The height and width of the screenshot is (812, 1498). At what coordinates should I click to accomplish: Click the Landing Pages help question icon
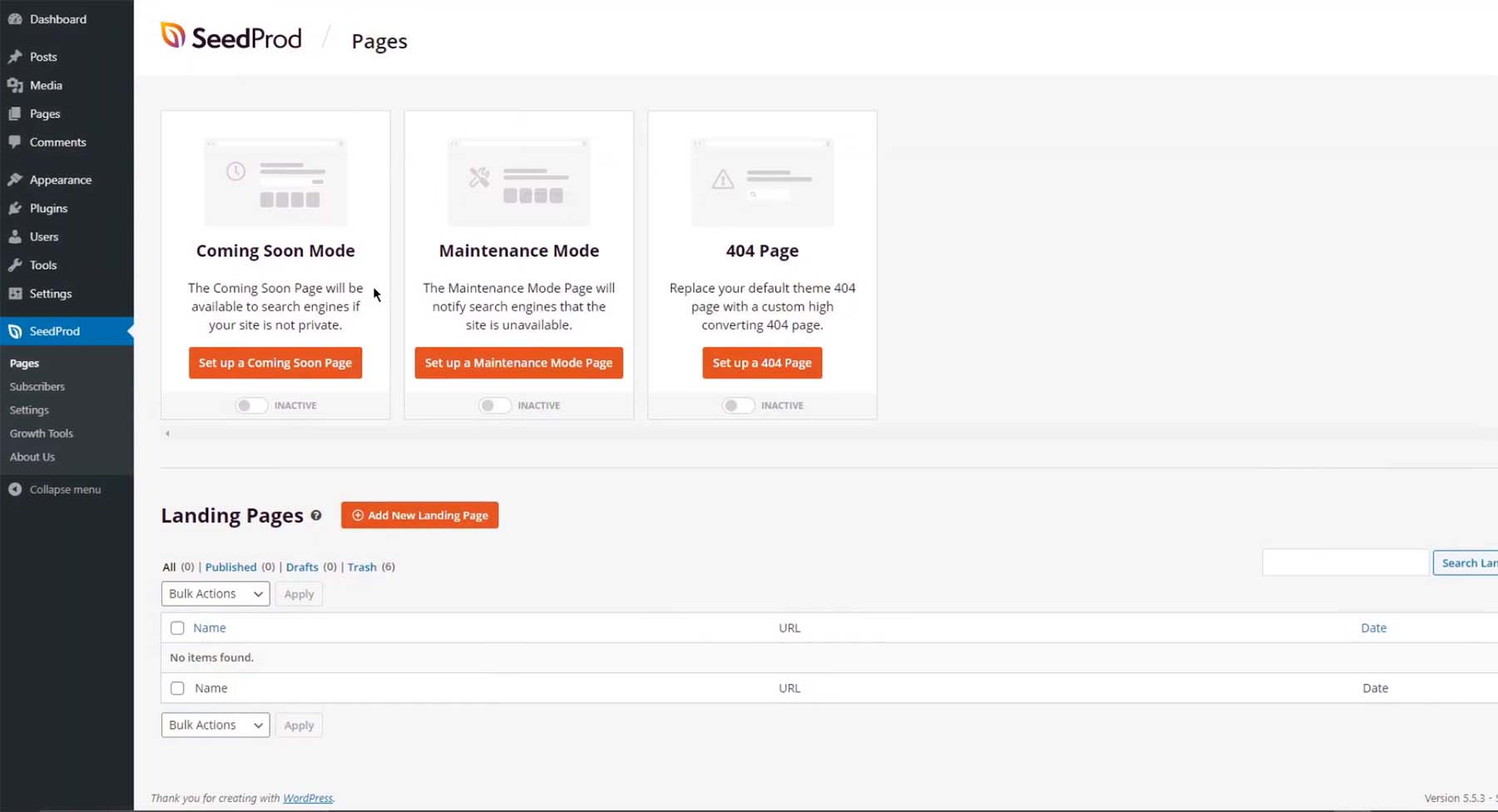[316, 516]
